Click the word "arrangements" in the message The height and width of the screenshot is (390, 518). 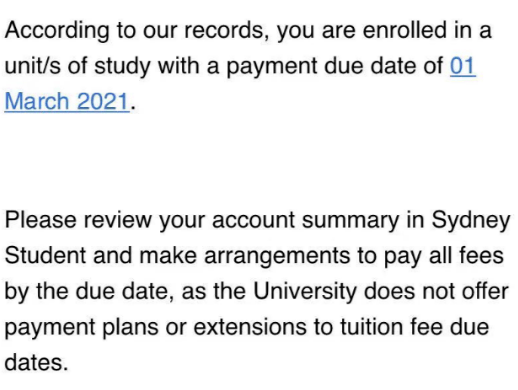pyautogui.click(x=277, y=257)
